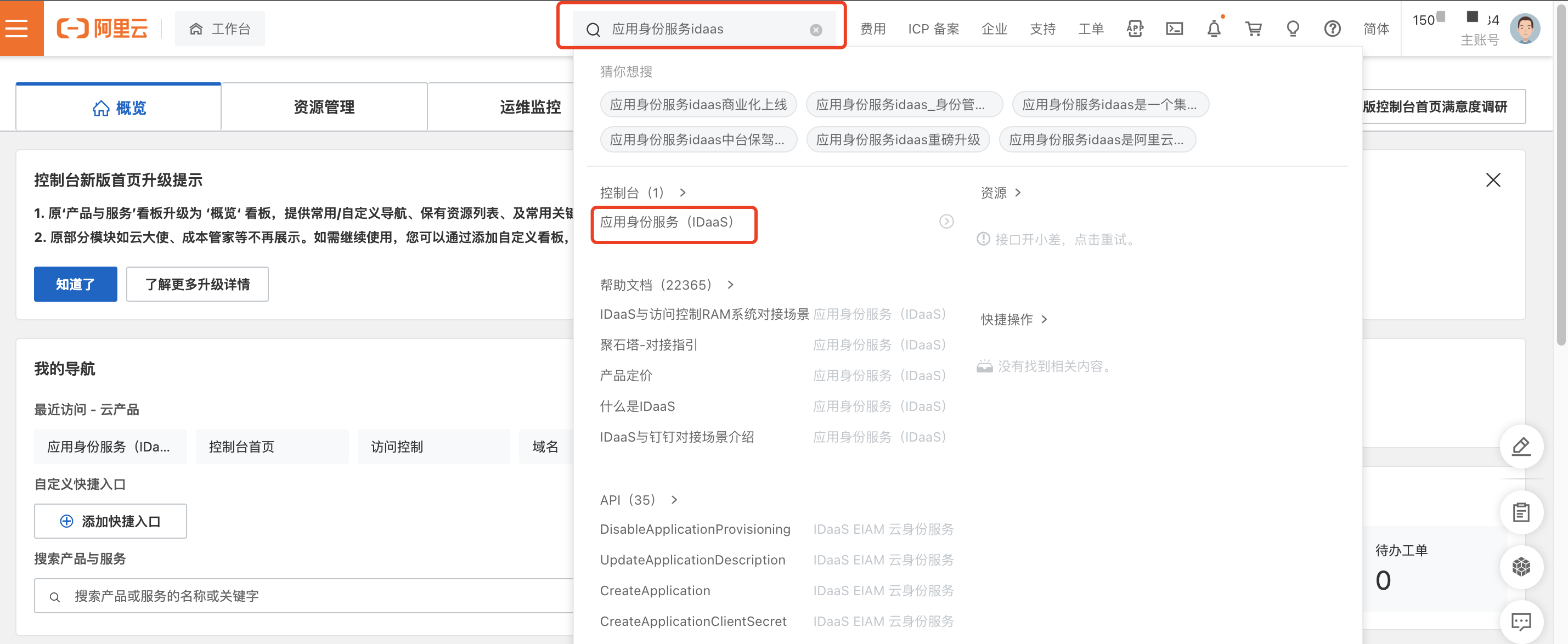Open the shopping cart

click(x=1253, y=29)
